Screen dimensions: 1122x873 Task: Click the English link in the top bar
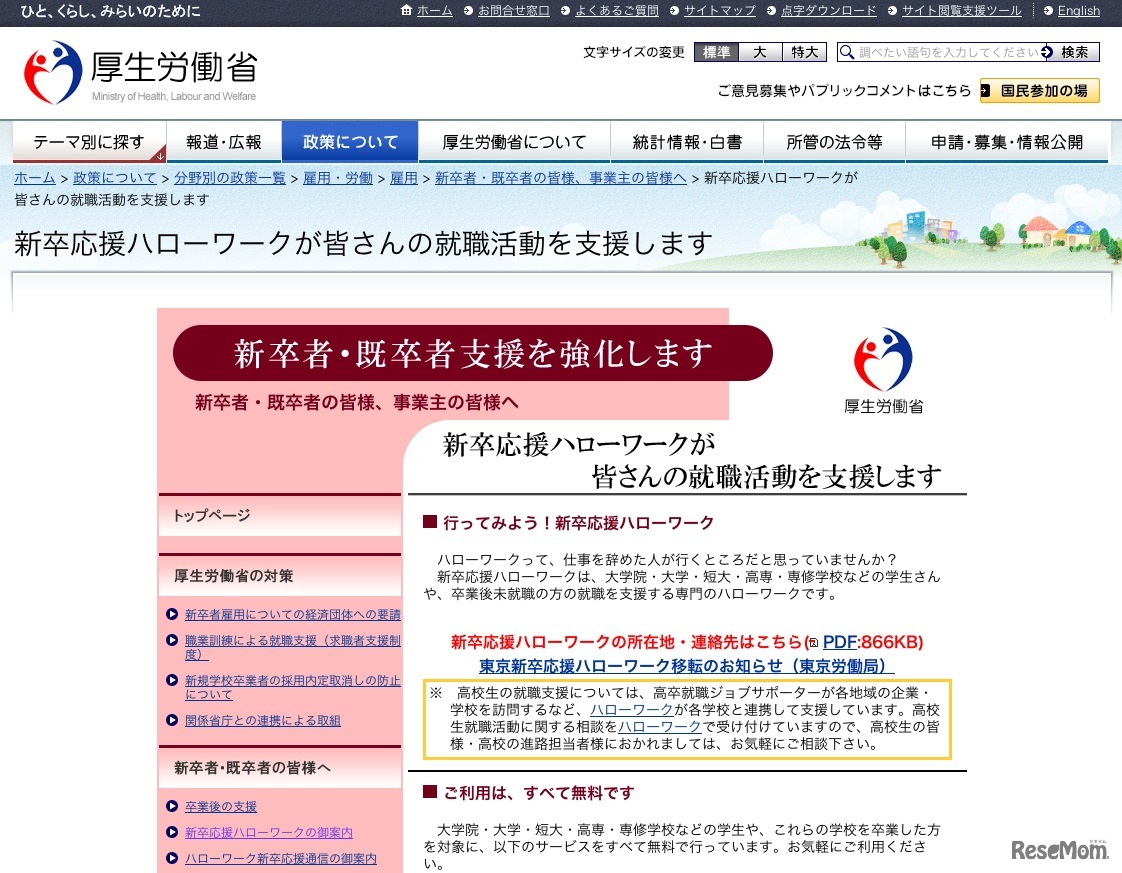[1079, 11]
